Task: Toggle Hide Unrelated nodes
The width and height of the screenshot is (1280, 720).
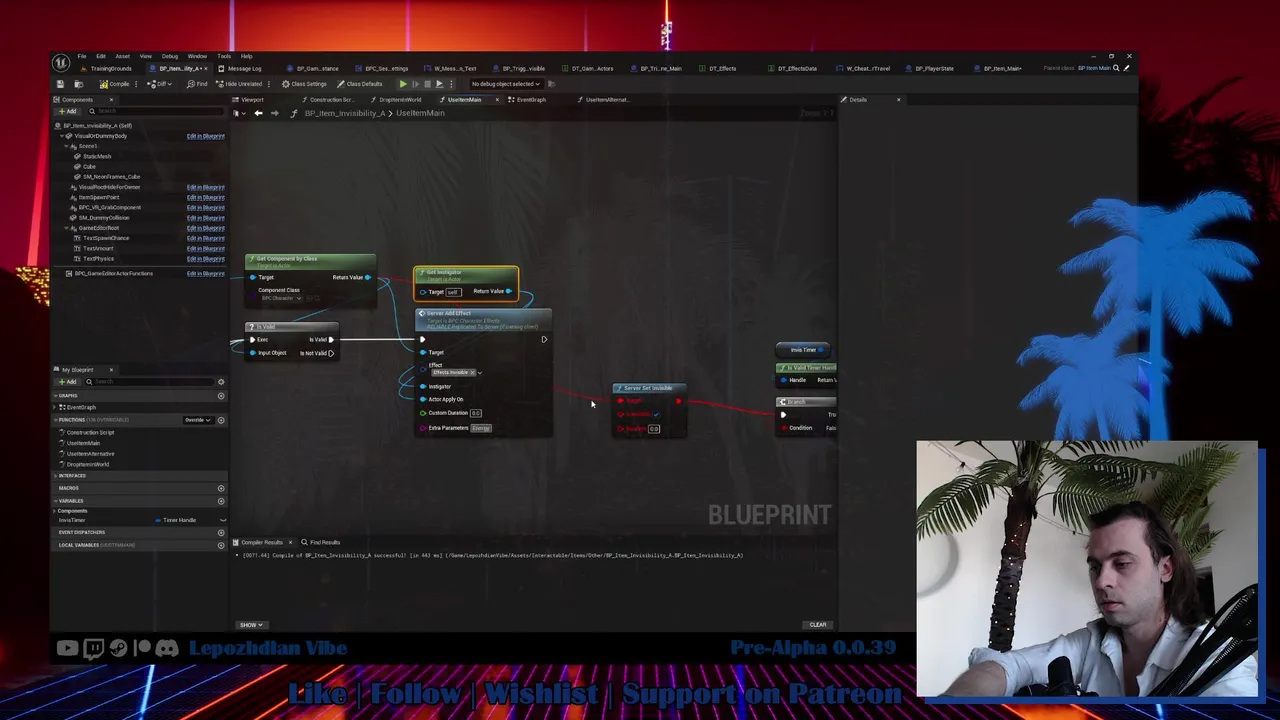Action: 240,84
